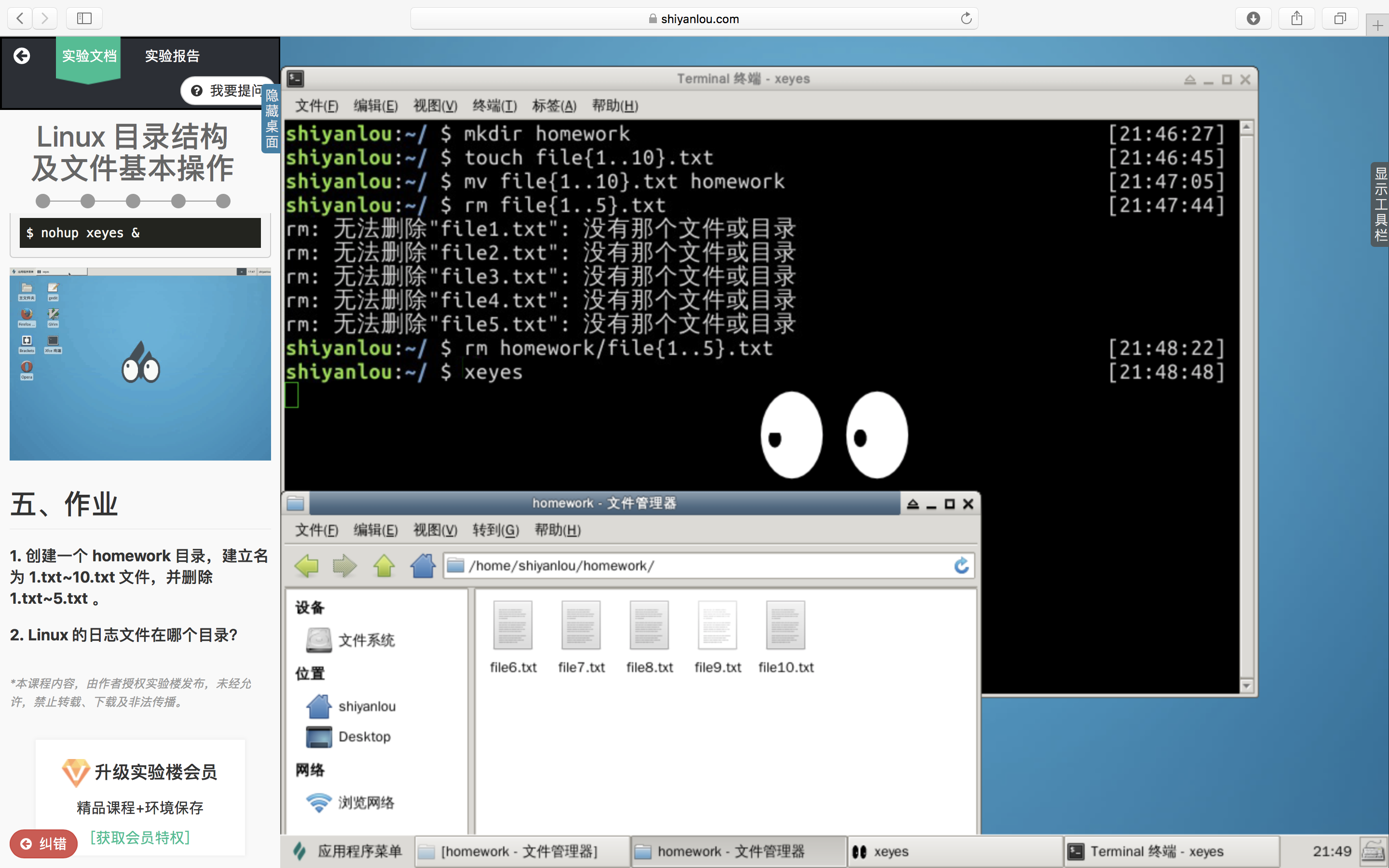Click the file manager back arrow icon

tap(307, 566)
